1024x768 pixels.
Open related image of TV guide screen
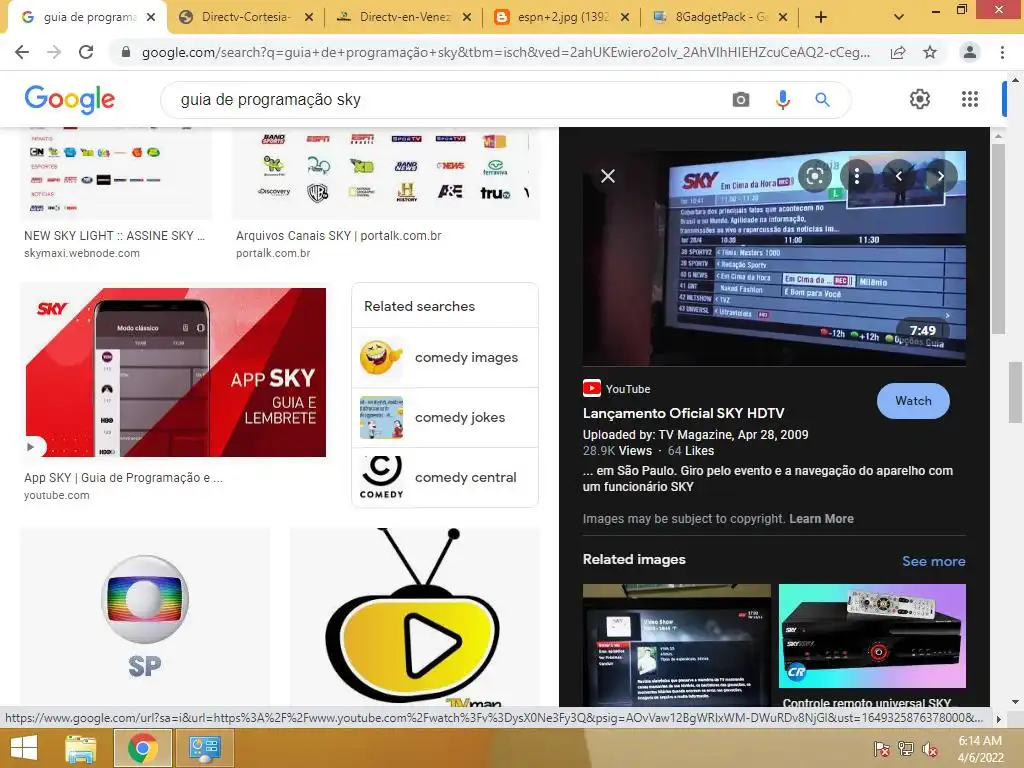677,645
